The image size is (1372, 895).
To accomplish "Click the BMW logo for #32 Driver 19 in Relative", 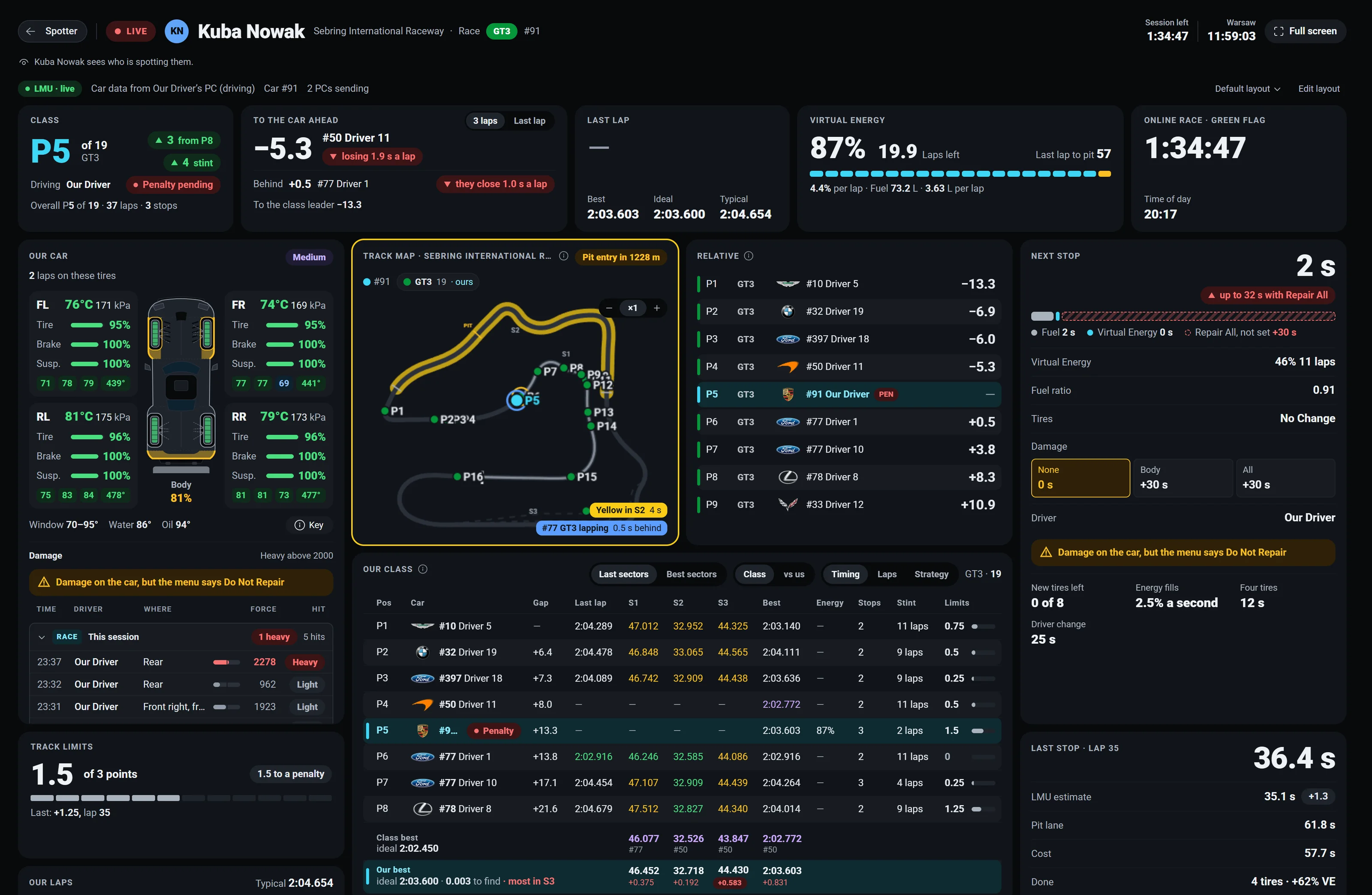I will [788, 311].
